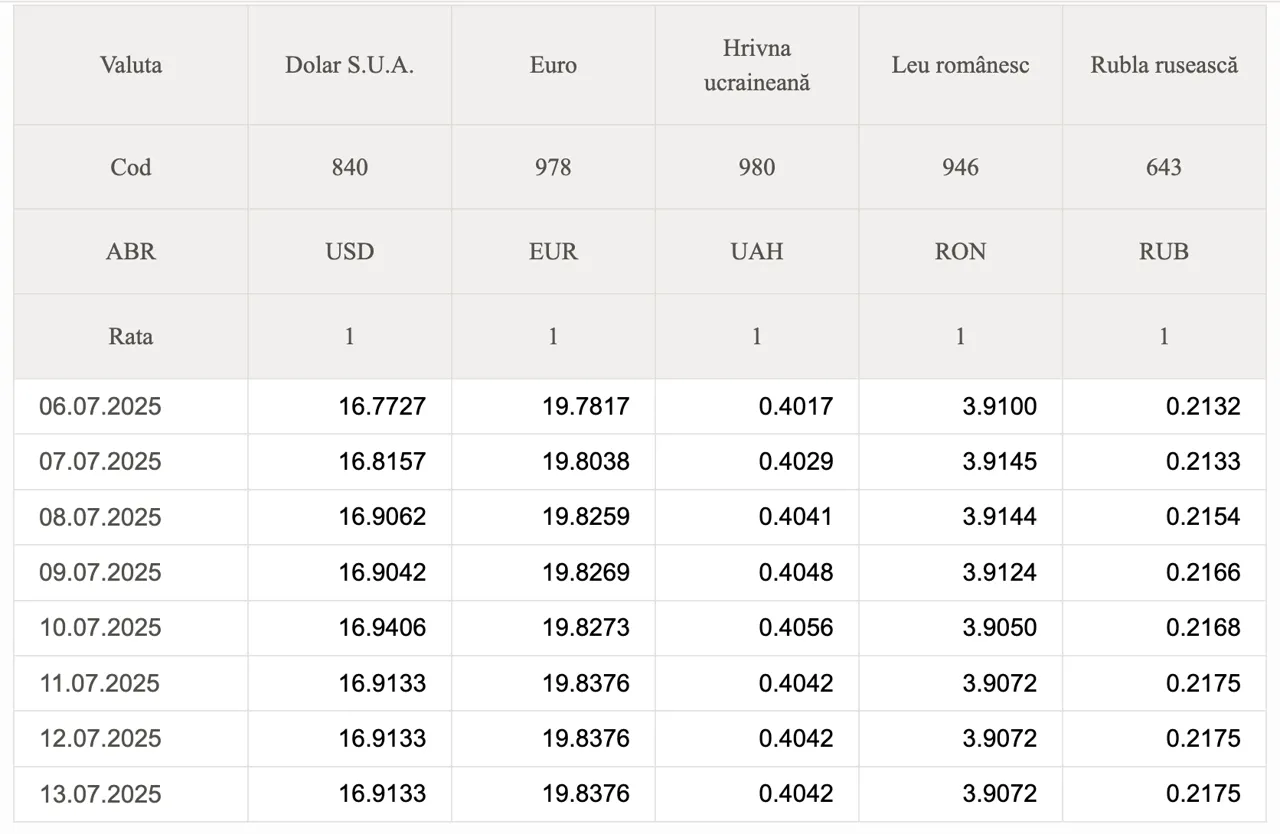Select currency code 840 cell
Image resolution: width=1280 pixels, height=834 pixels.
350,167
